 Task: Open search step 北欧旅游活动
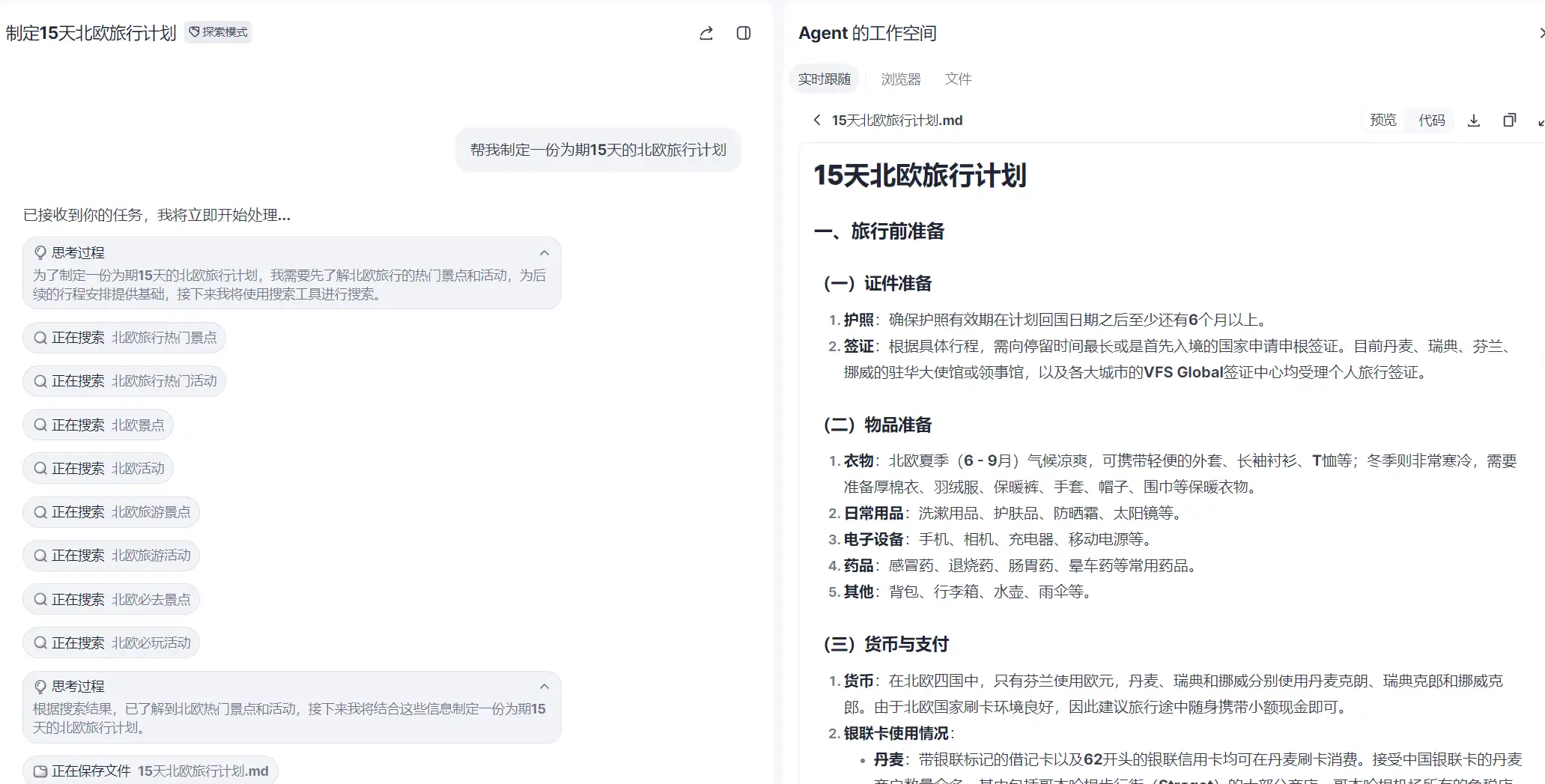[x=112, y=556]
